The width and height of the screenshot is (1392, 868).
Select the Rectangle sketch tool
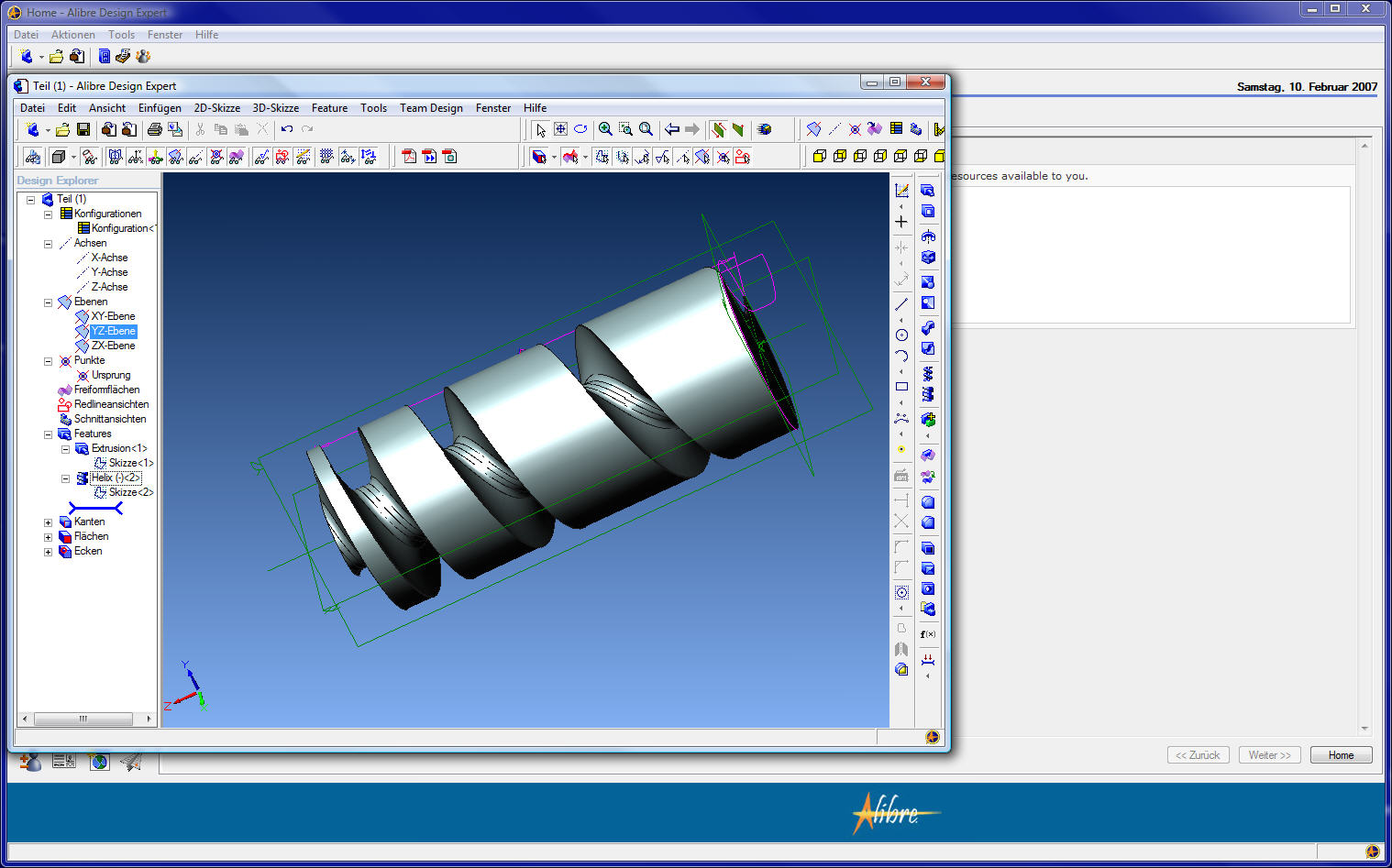[x=901, y=387]
